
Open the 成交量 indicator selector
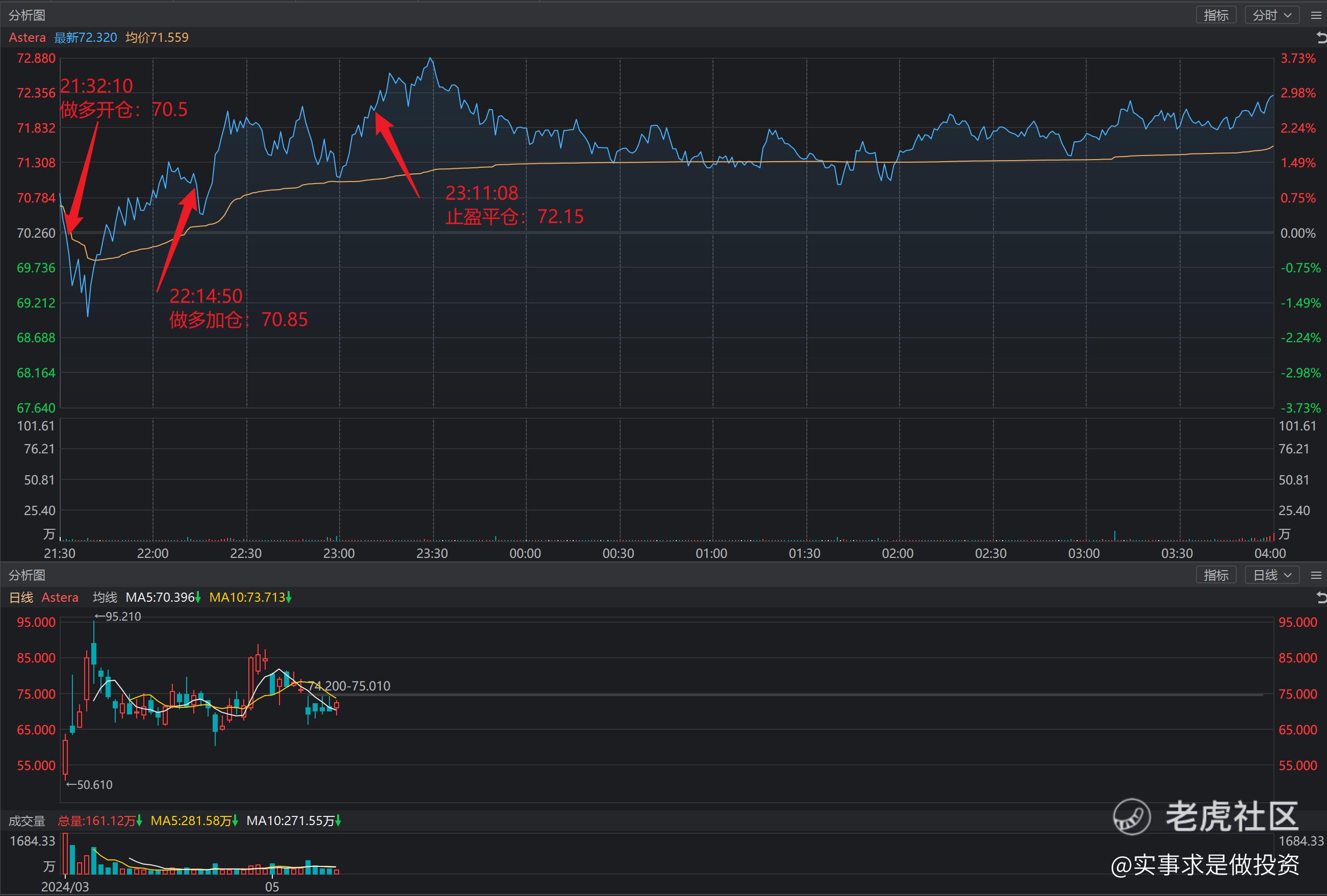(x=27, y=821)
